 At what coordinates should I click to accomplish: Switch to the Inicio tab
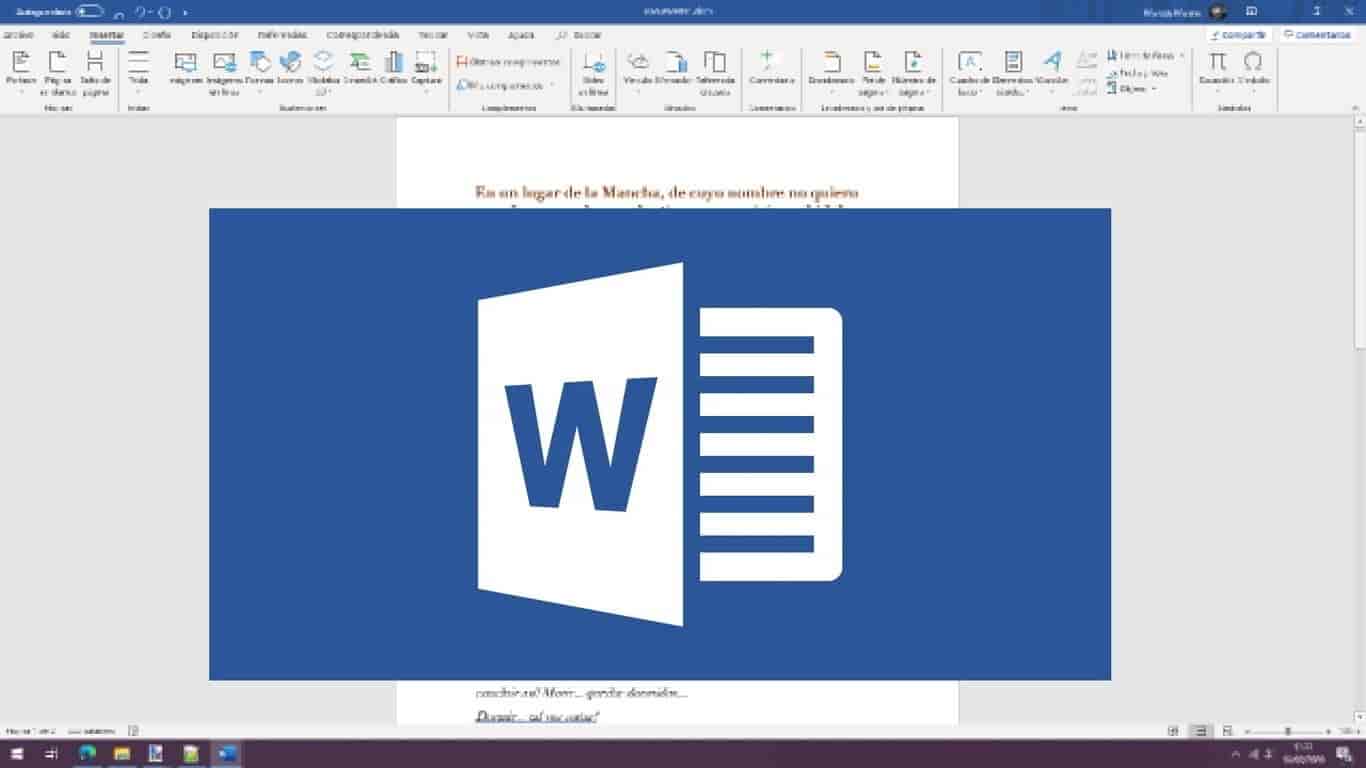point(61,35)
